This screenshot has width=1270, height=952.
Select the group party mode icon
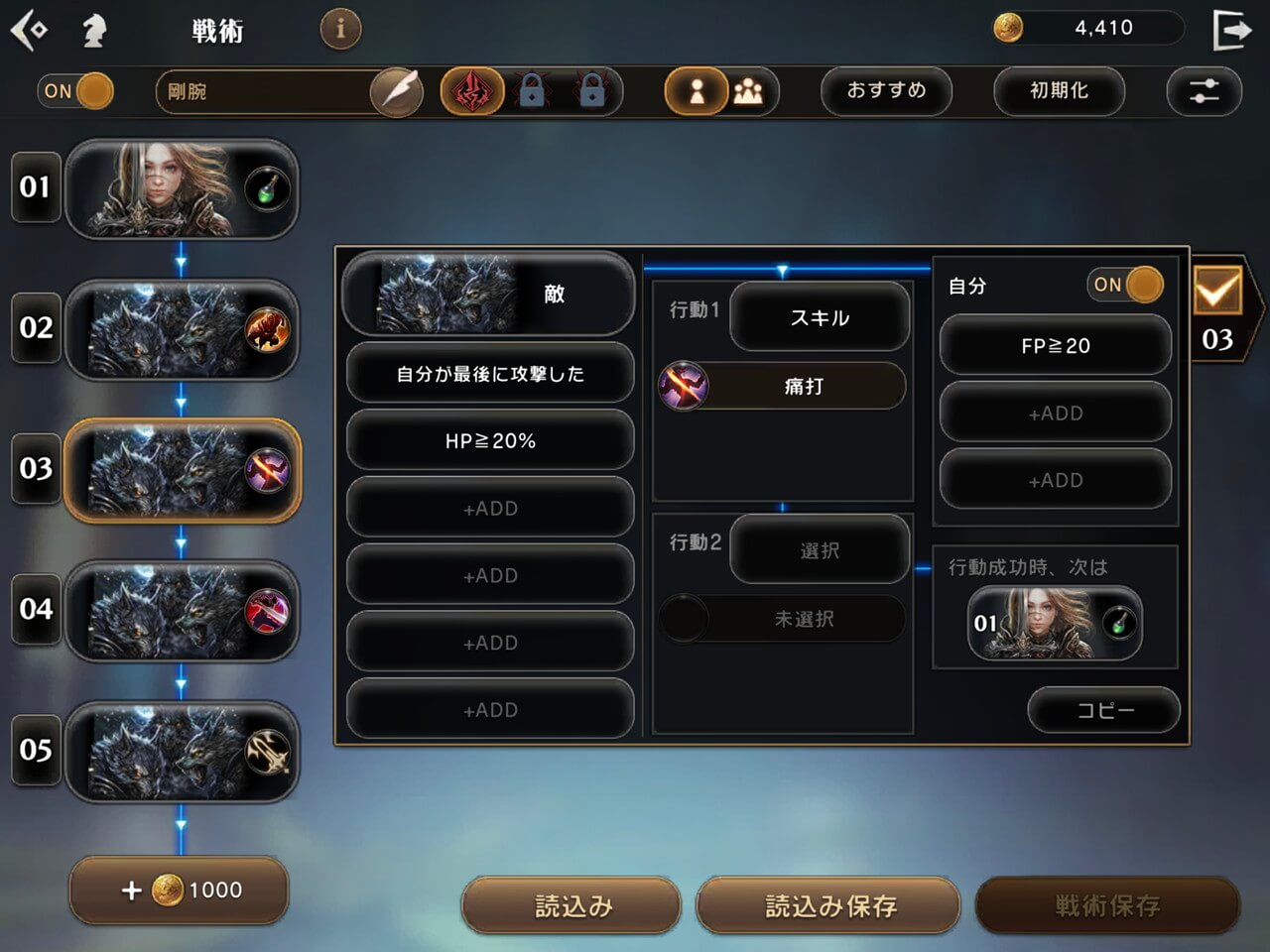(749, 92)
